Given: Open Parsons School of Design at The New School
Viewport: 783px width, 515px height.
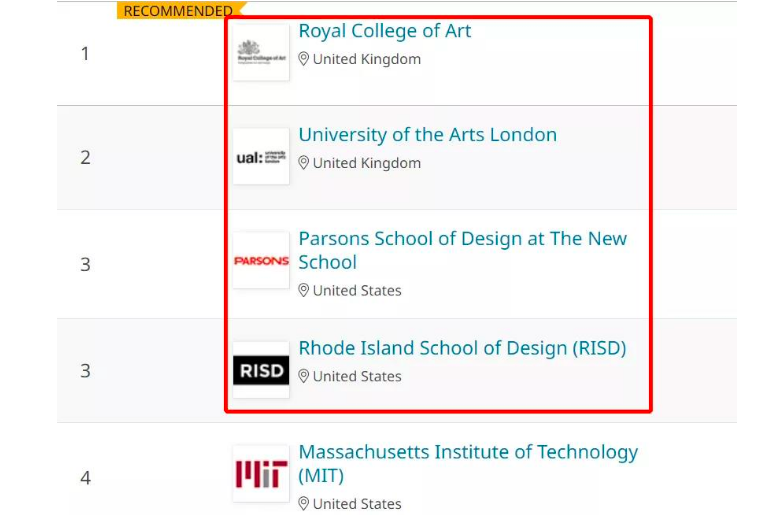Looking at the screenshot, I should pyautogui.click(x=462, y=239).
